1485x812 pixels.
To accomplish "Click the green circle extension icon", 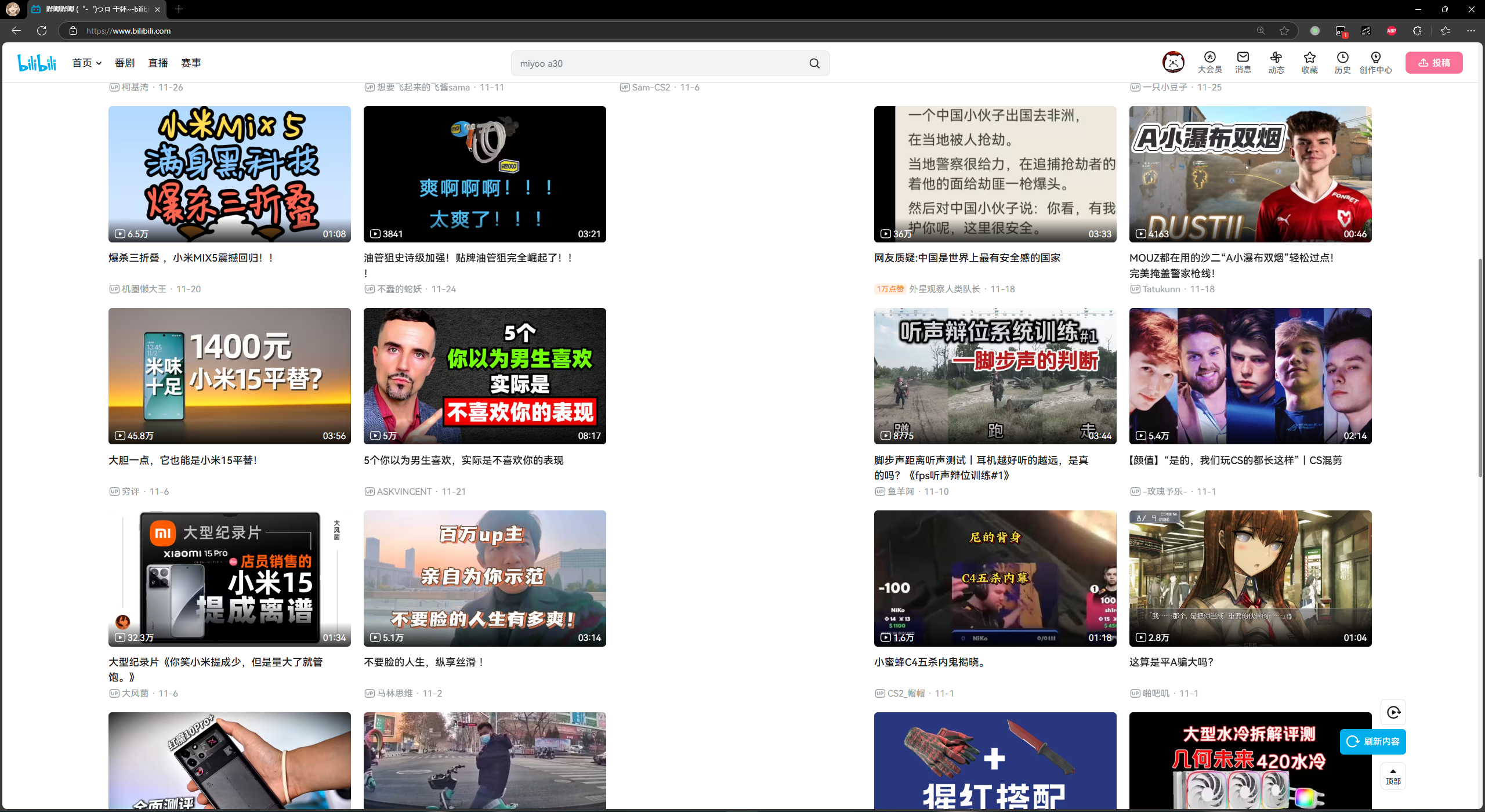I will (1314, 31).
